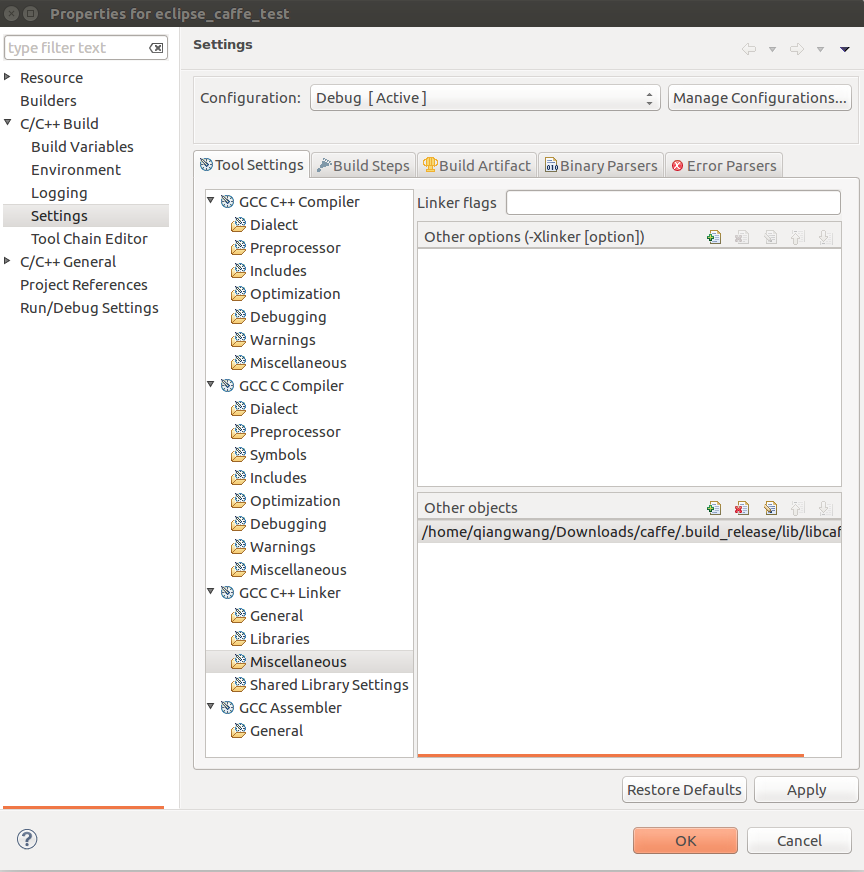Image resolution: width=864 pixels, height=872 pixels.
Task: Open the Build Artifact tab
Action: point(477,166)
